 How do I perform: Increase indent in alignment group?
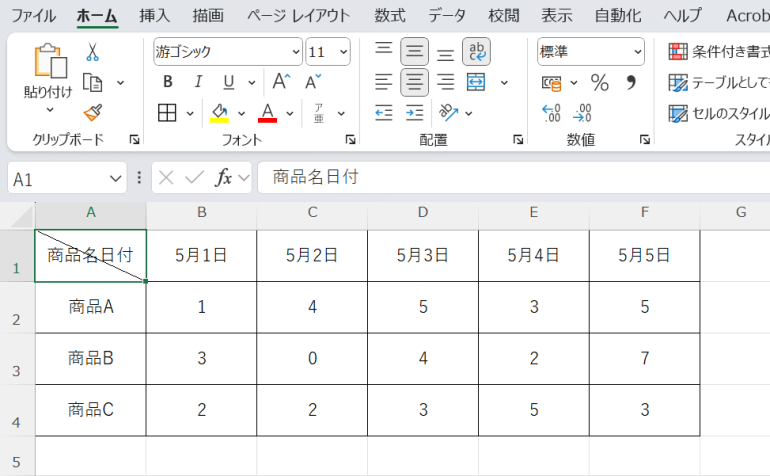414,113
